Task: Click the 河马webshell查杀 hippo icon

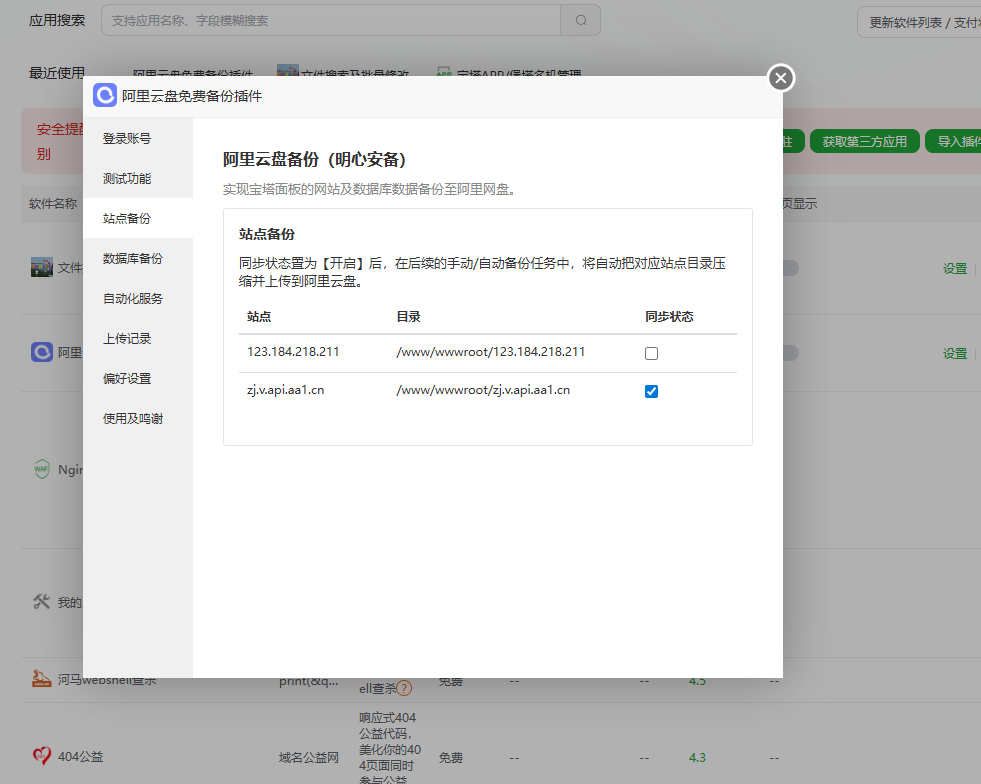Action: [41, 677]
